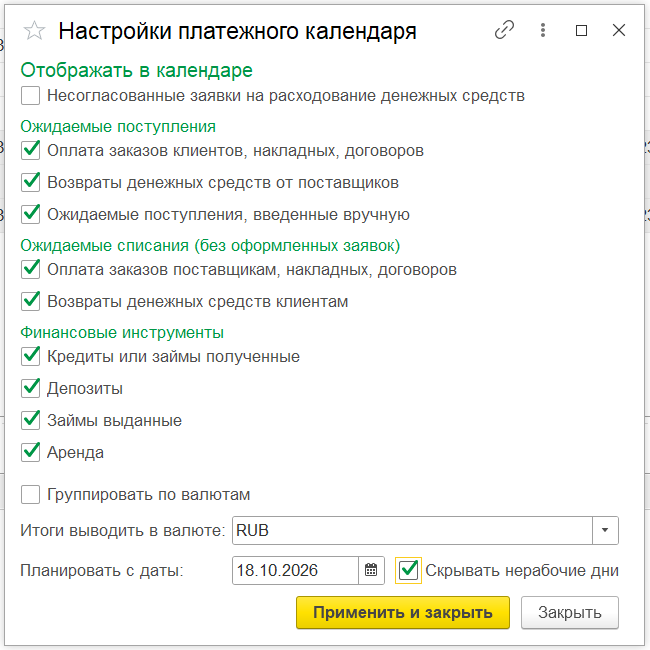Uncheck the Депозиты checkbox
Screen dimensions: 650x650
pos(30,388)
